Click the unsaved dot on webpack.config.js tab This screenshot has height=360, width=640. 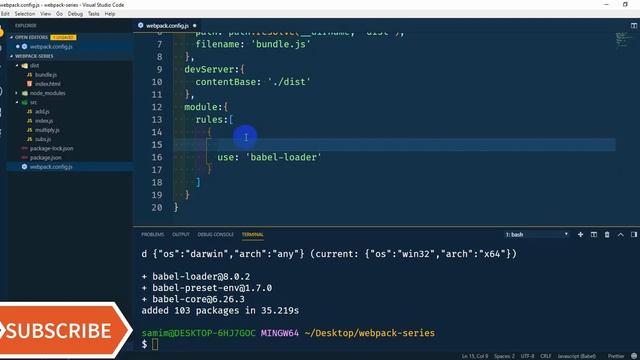[194, 25]
